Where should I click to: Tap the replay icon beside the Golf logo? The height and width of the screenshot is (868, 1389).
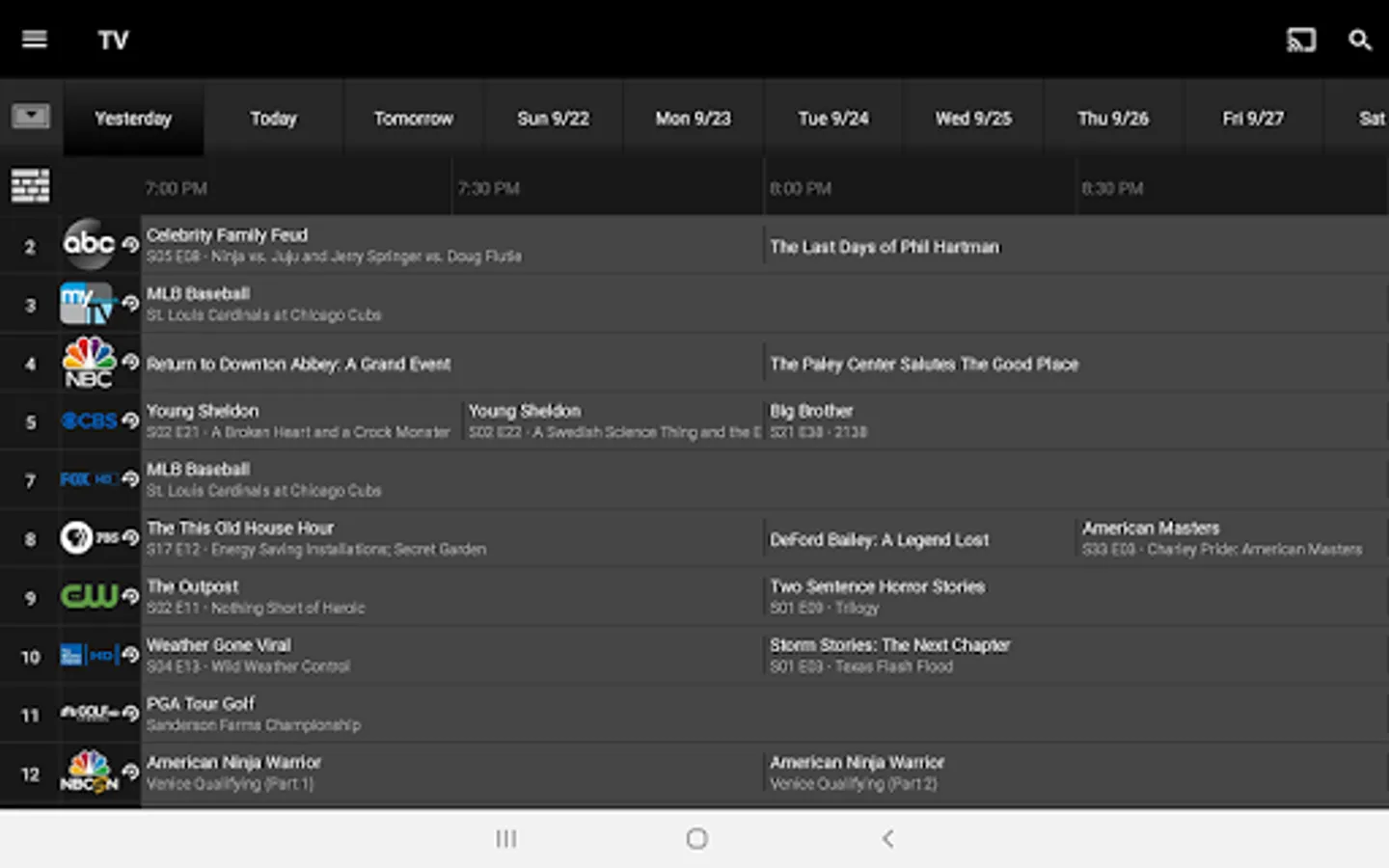coord(130,713)
